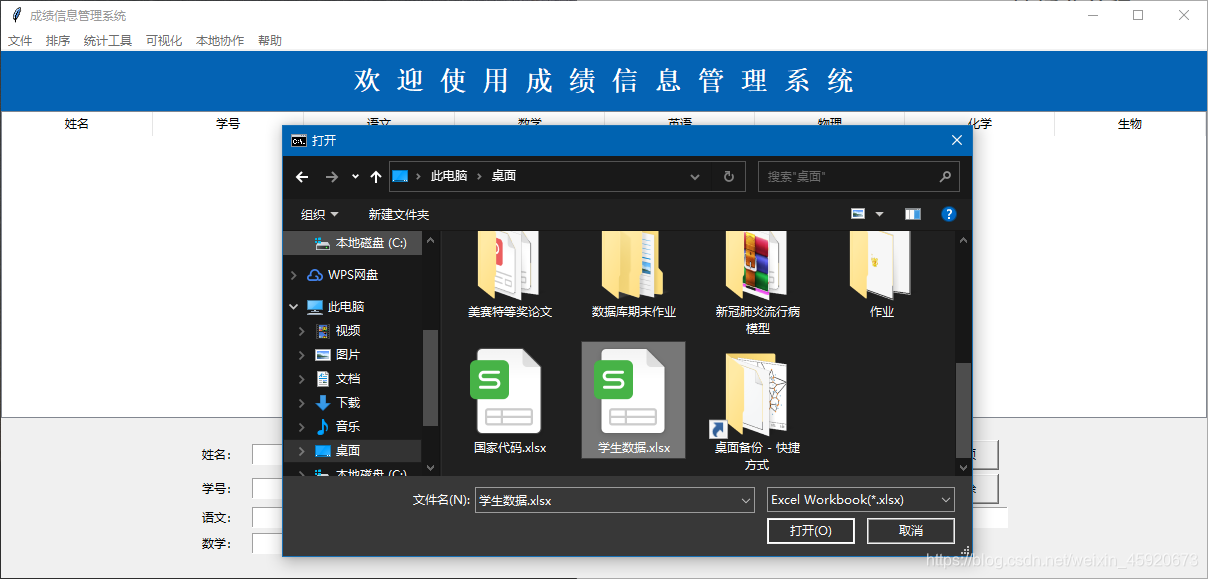Navigate up one folder level
1208x579 pixels.
coord(375,176)
